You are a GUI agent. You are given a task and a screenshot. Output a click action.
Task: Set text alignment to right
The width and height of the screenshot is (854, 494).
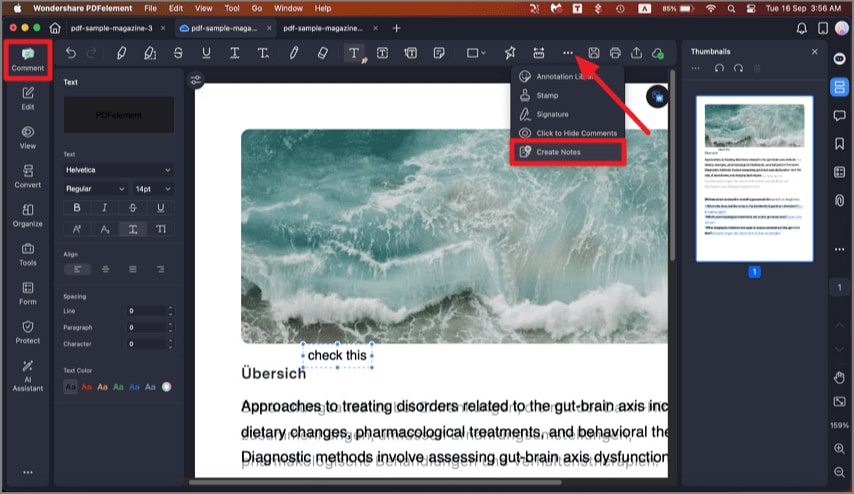(x=161, y=269)
